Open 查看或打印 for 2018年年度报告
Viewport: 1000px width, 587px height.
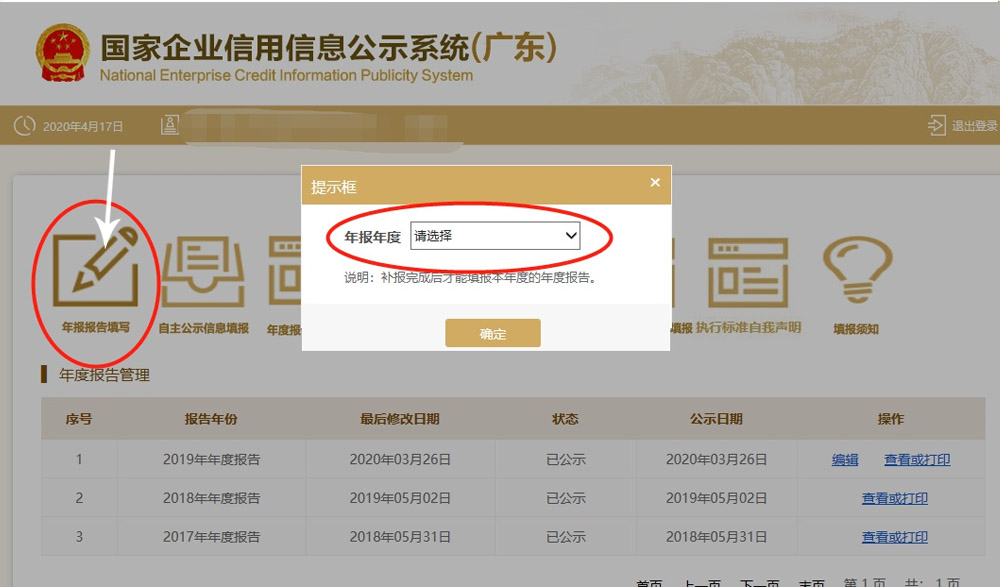click(895, 498)
